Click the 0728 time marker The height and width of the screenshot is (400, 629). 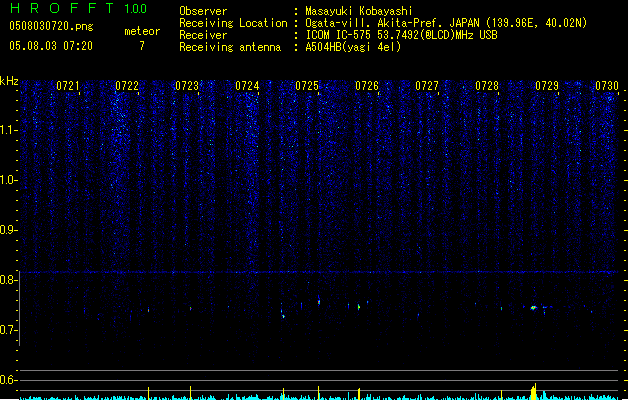click(x=487, y=86)
